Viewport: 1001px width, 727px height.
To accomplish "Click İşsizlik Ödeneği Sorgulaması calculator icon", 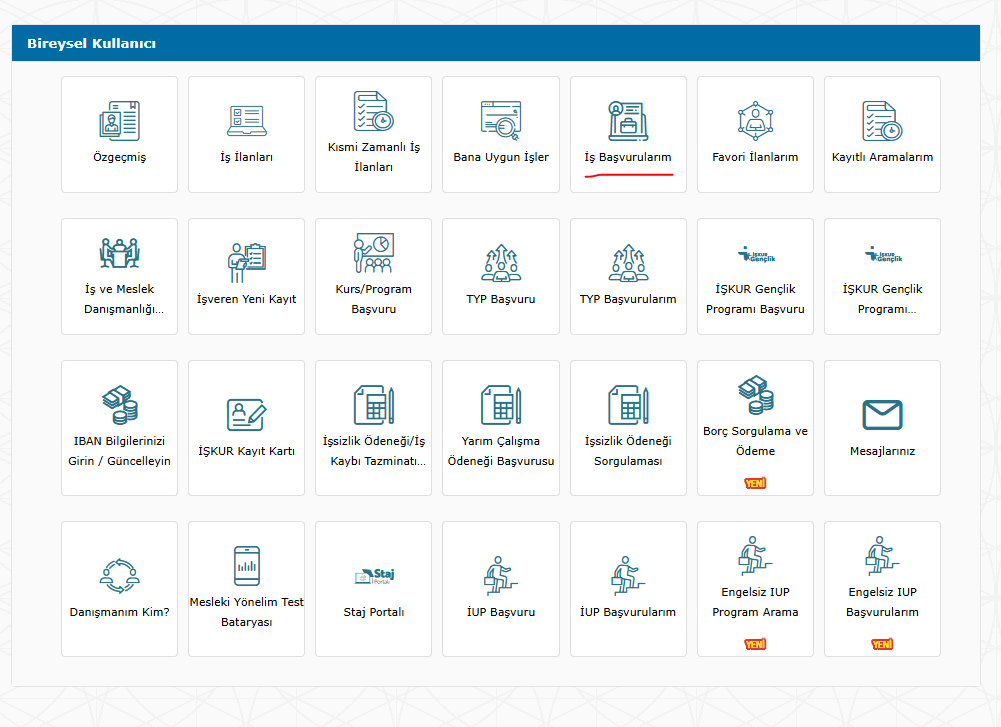I will point(628,405).
